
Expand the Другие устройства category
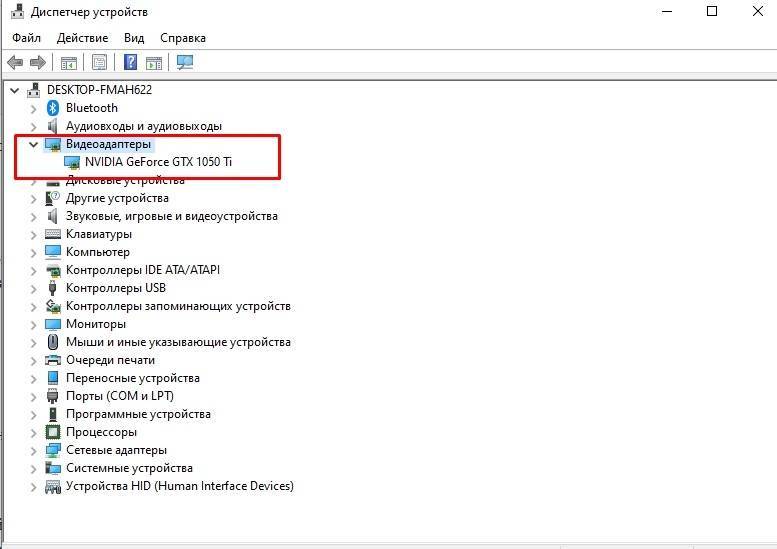pos(33,199)
